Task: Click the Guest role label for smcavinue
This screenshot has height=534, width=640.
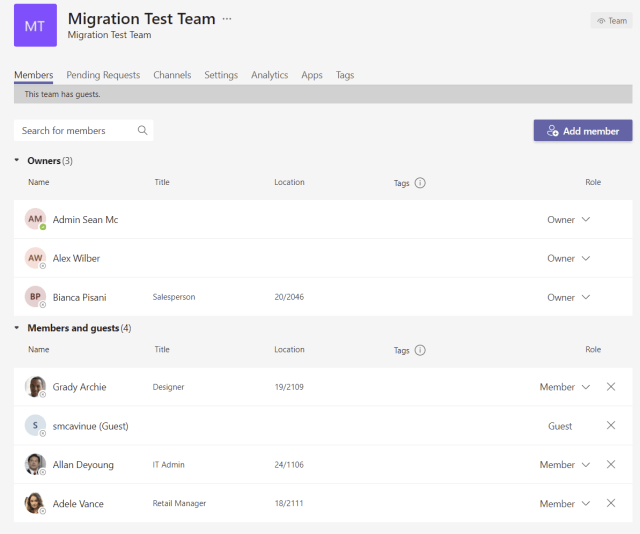Action: click(x=560, y=426)
